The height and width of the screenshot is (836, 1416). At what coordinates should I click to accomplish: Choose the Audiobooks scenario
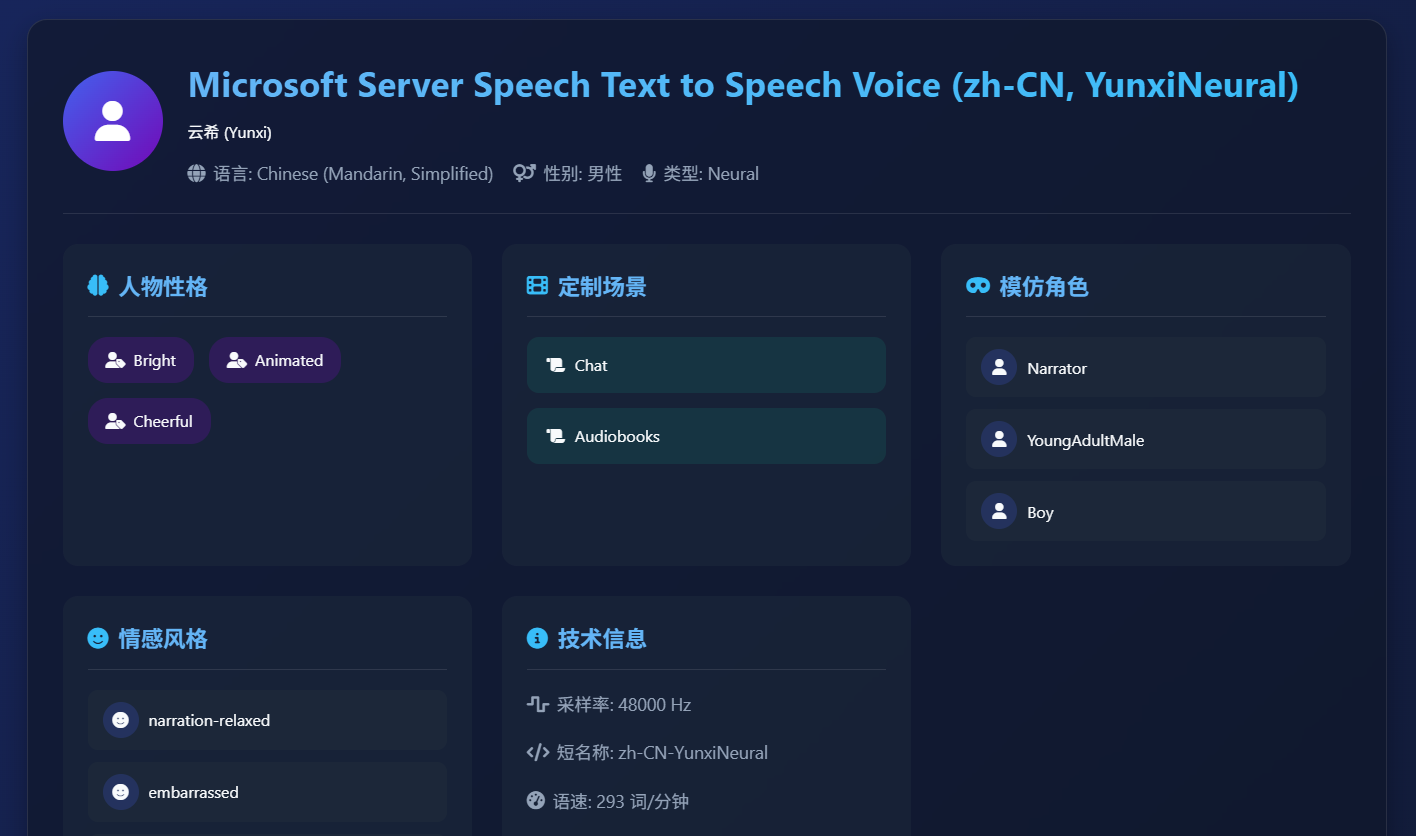[x=706, y=436]
